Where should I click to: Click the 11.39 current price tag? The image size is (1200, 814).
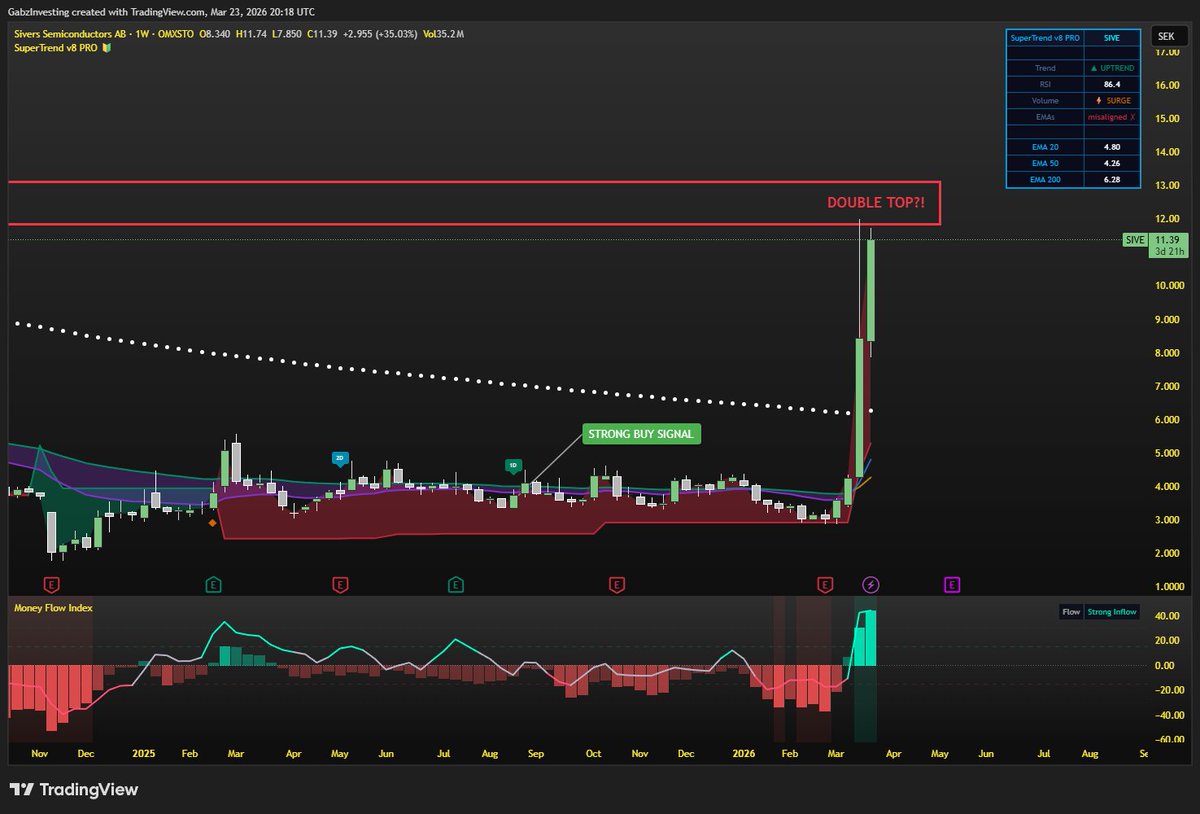[x=1167, y=240]
